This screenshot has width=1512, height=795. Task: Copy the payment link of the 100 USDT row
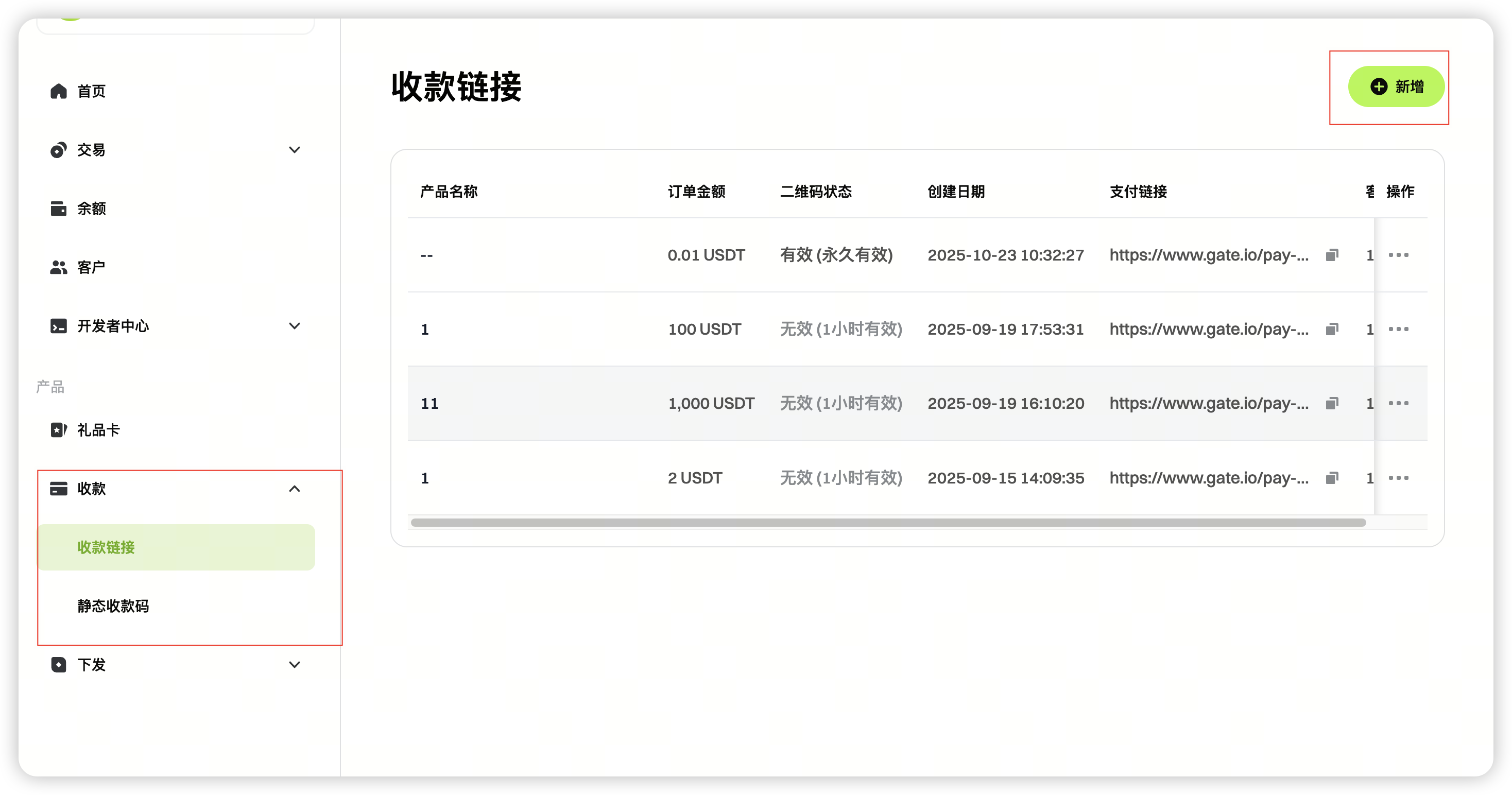tap(1332, 329)
